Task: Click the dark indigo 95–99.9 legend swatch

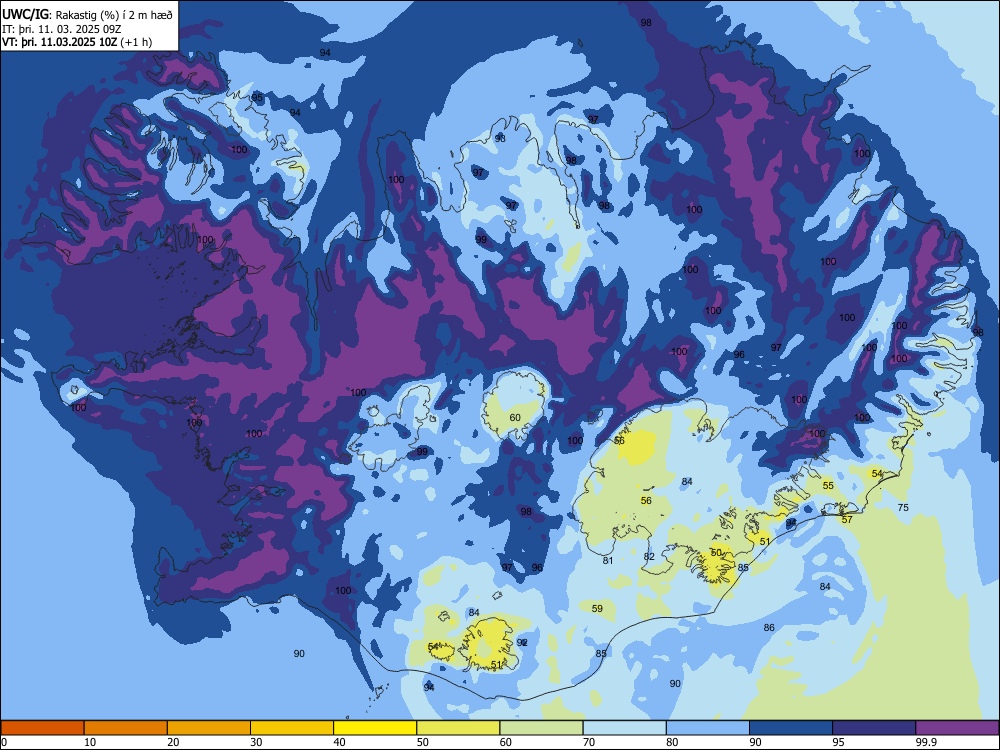Action: point(874,728)
